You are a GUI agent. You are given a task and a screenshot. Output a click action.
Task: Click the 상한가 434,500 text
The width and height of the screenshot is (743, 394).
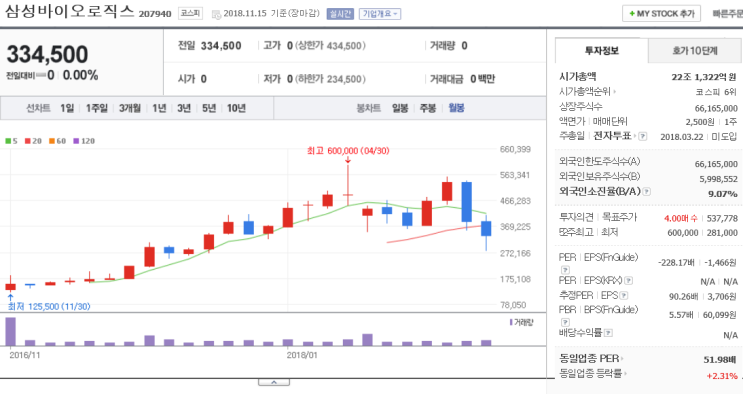click(x=330, y=46)
